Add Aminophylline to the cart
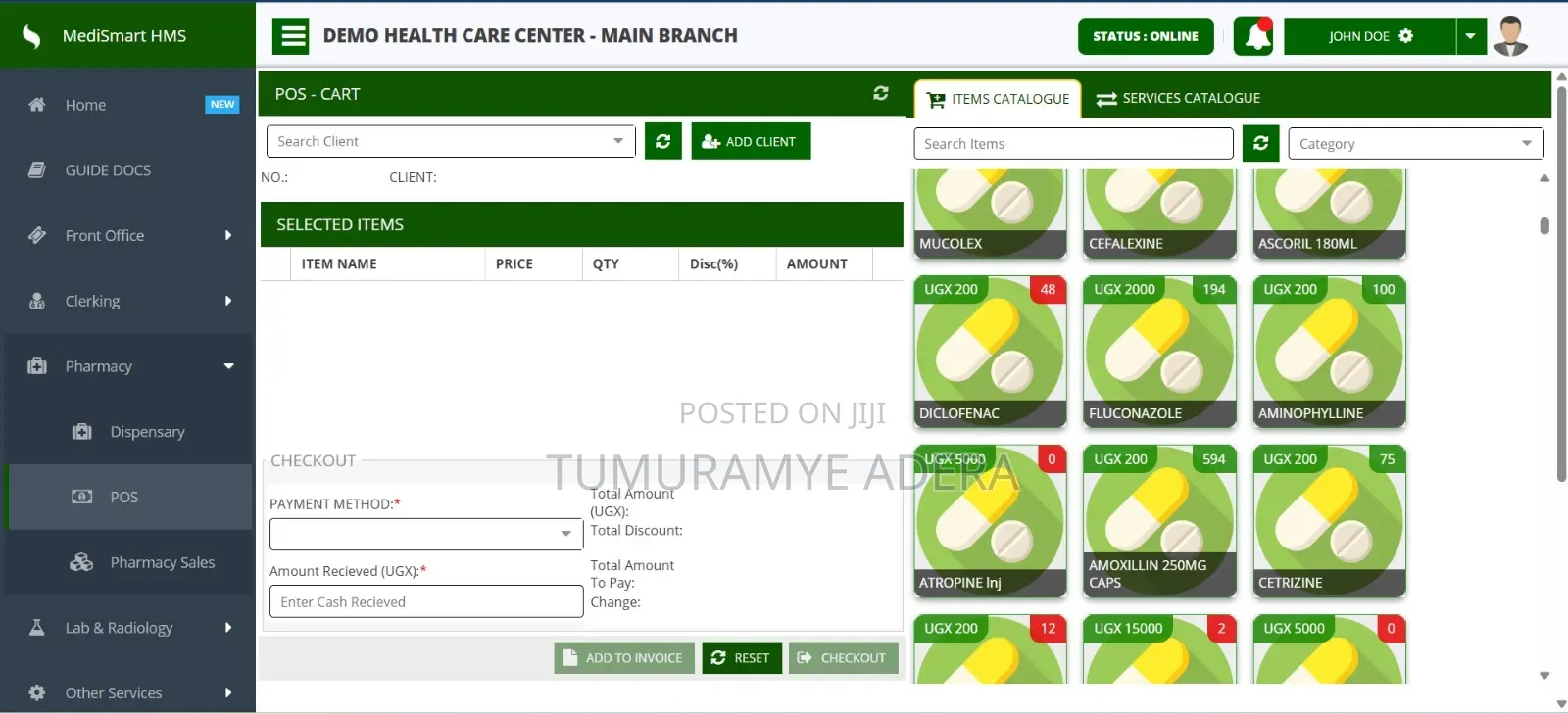 pos(1329,352)
